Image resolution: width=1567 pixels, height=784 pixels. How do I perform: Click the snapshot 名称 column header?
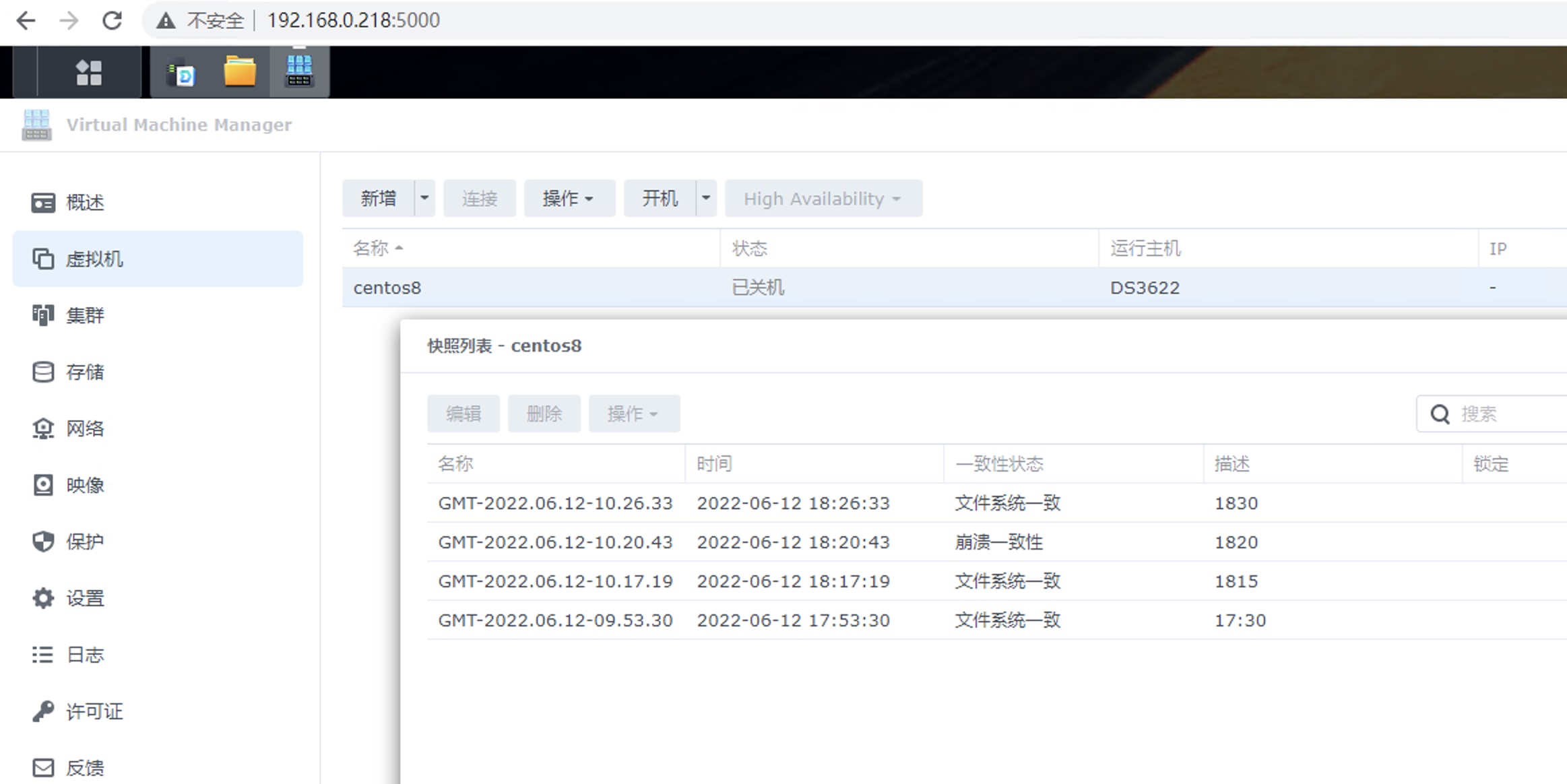click(556, 463)
